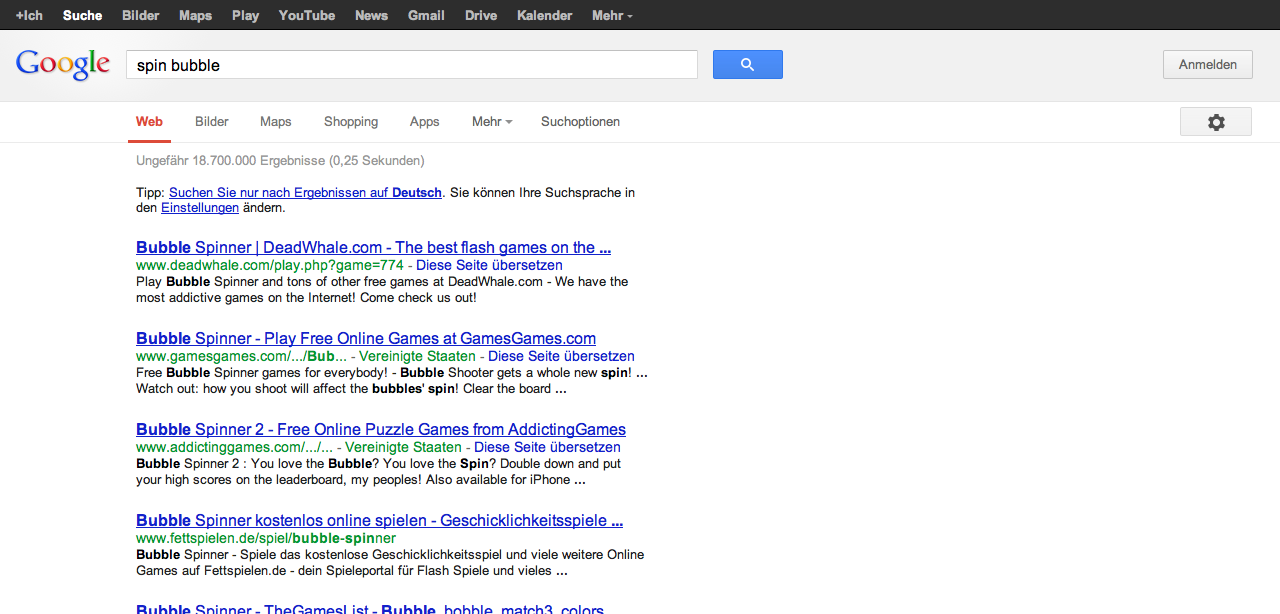Open the Suchoptionen search tools

coord(580,122)
